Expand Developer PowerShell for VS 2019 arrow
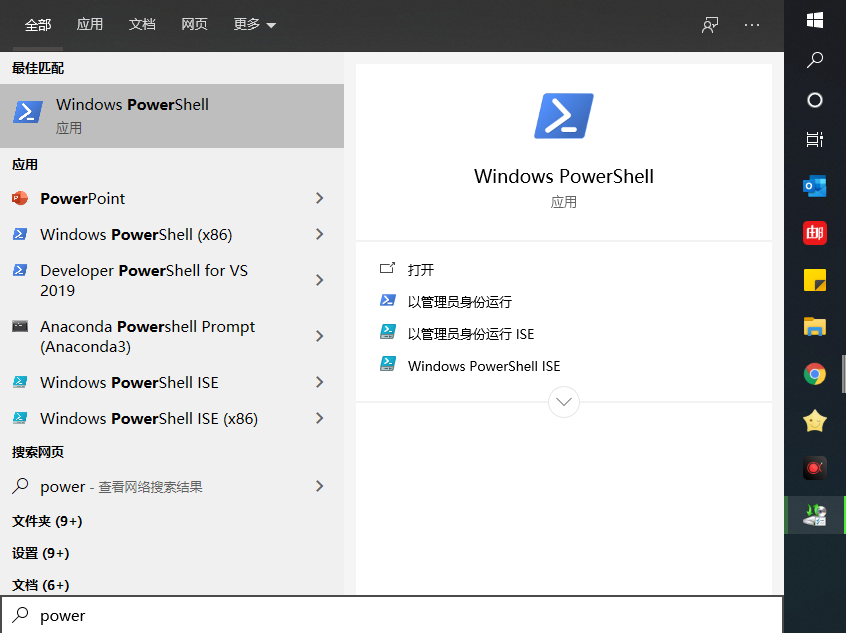 point(319,280)
